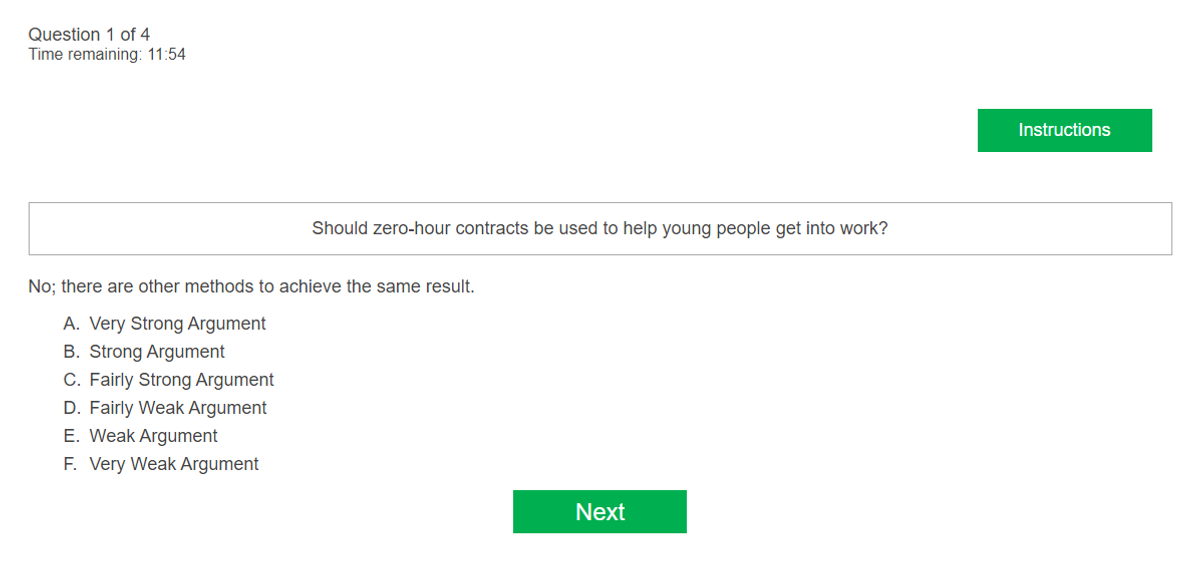Click the 11:54 countdown time value
The image size is (1200, 577).
click(166, 55)
